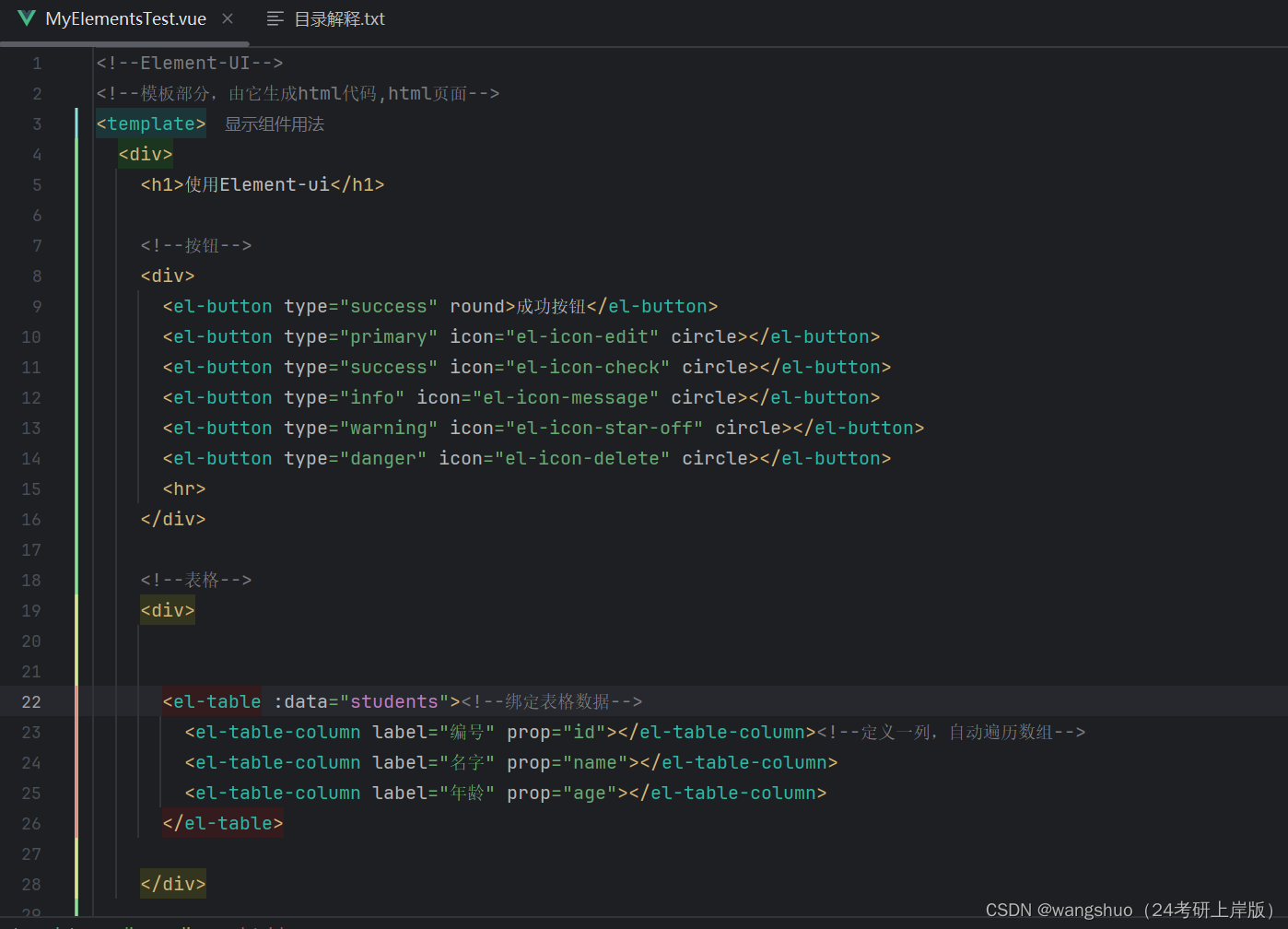Screen dimensions: 1288x929
Task: Click the label "编号" value
Action: click(x=467, y=732)
